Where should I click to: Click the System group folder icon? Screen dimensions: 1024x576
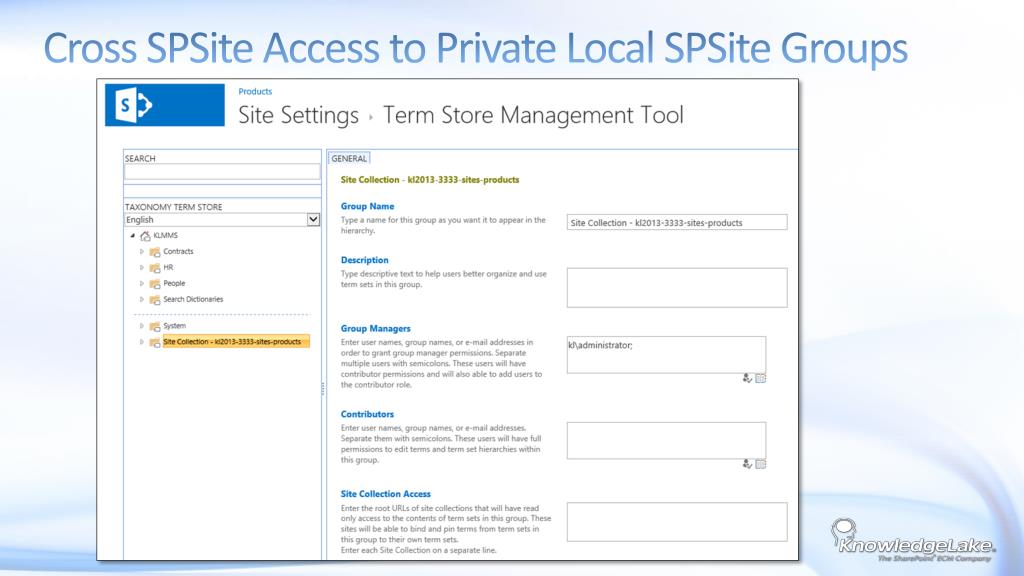tap(155, 327)
